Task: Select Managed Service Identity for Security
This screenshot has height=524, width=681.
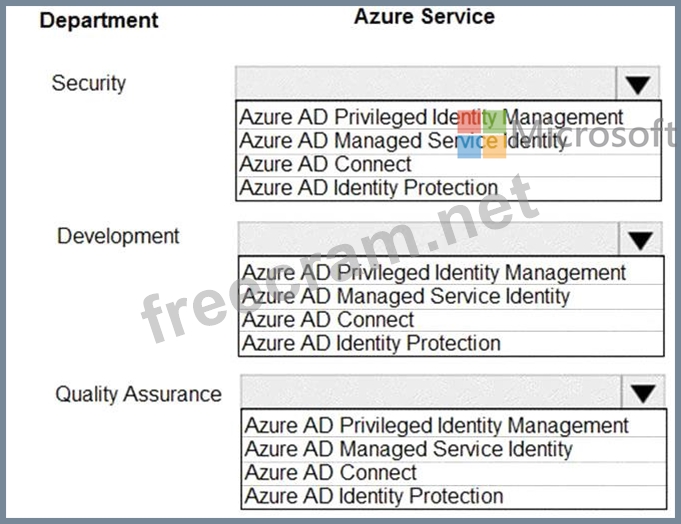Action: pyautogui.click(x=403, y=141)
